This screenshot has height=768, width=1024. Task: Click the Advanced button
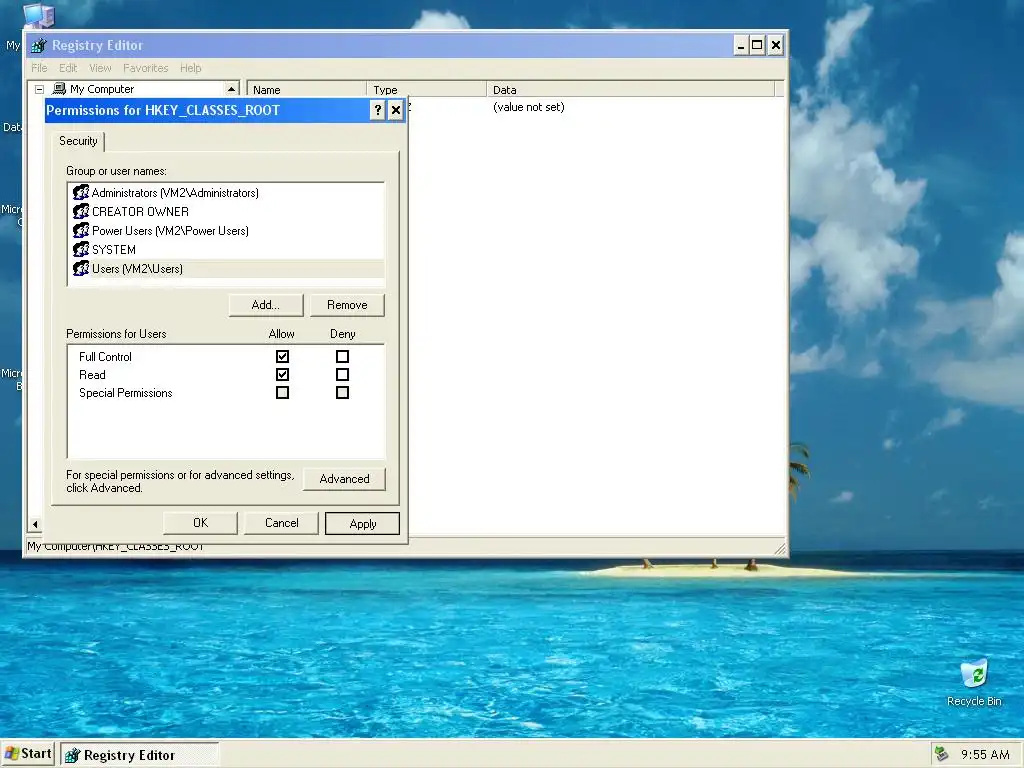pos(344,479)
